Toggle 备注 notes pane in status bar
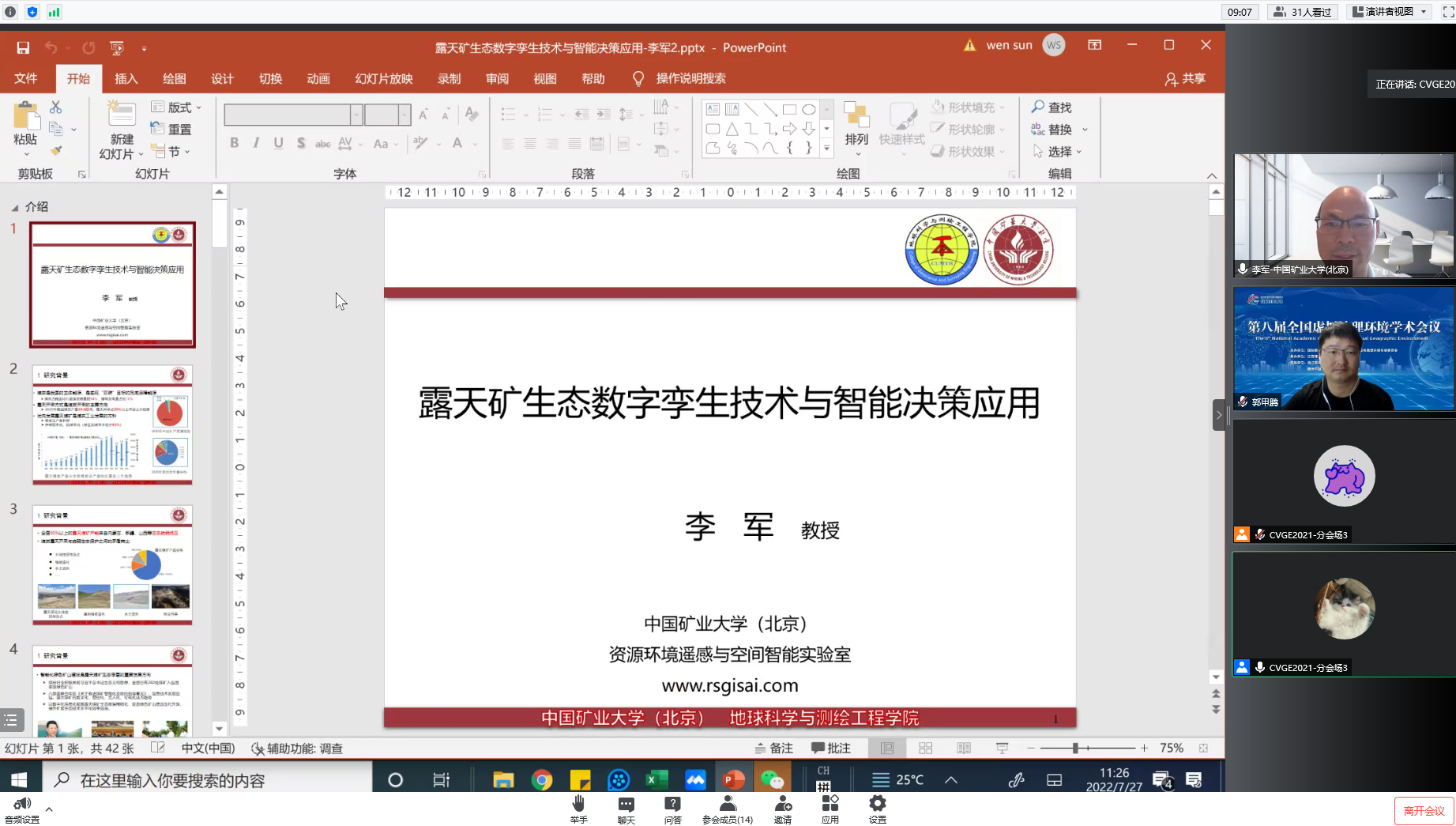Image resolution: width=1456 pixels, height=826 pixels. pos(774,748)
